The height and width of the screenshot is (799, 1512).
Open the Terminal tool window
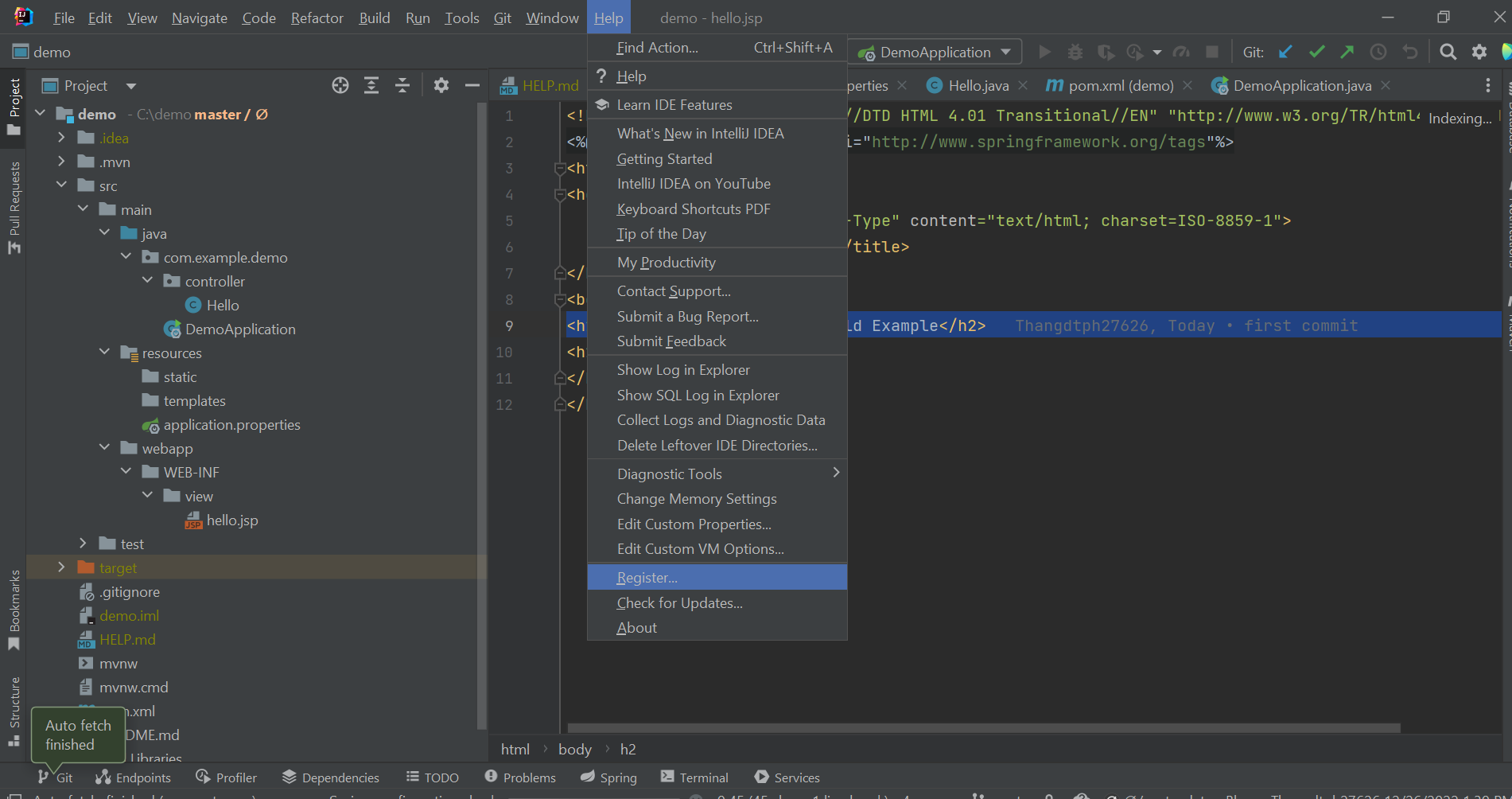[694, 778]
